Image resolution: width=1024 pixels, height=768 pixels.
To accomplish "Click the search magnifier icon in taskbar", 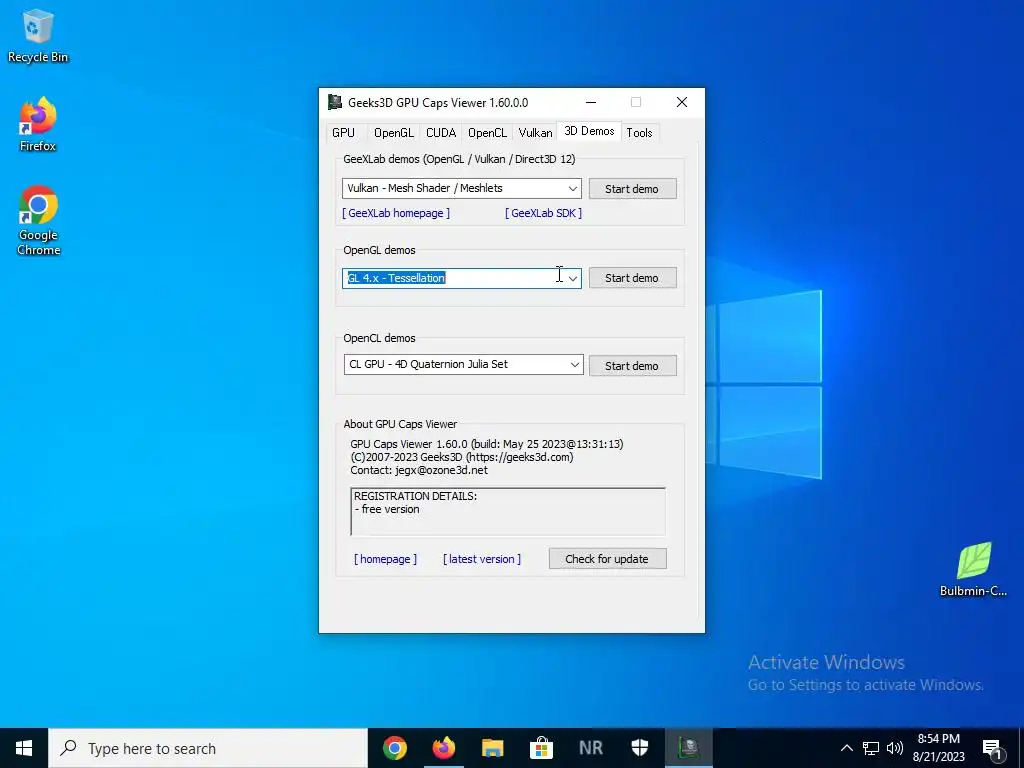I will (68, 748).
